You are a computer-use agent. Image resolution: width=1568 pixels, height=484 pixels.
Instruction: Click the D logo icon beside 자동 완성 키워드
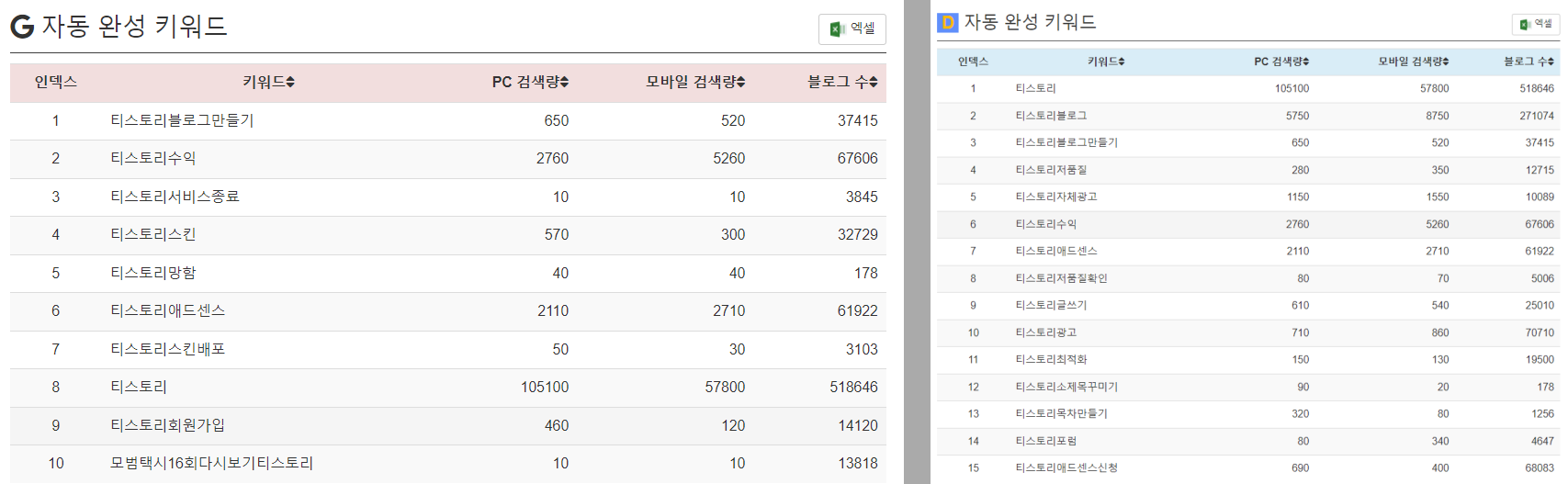coord(947,22)
